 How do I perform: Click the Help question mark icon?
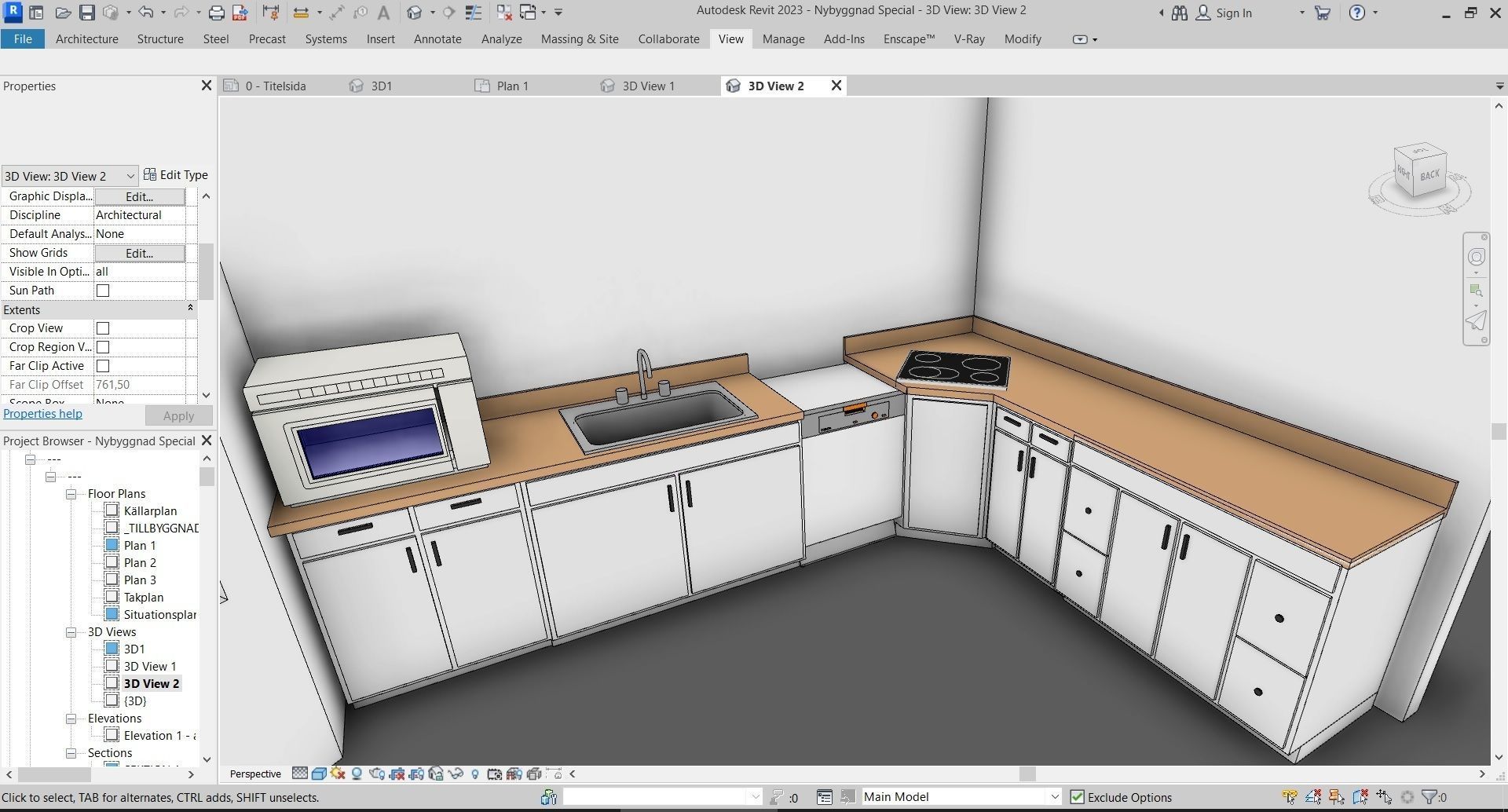(1356, 13)
